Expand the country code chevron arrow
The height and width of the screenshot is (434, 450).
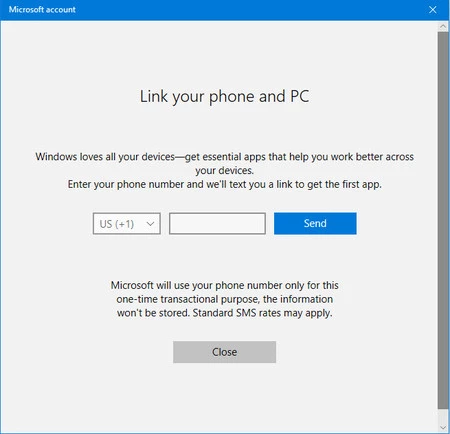click(x=150, y=224)
